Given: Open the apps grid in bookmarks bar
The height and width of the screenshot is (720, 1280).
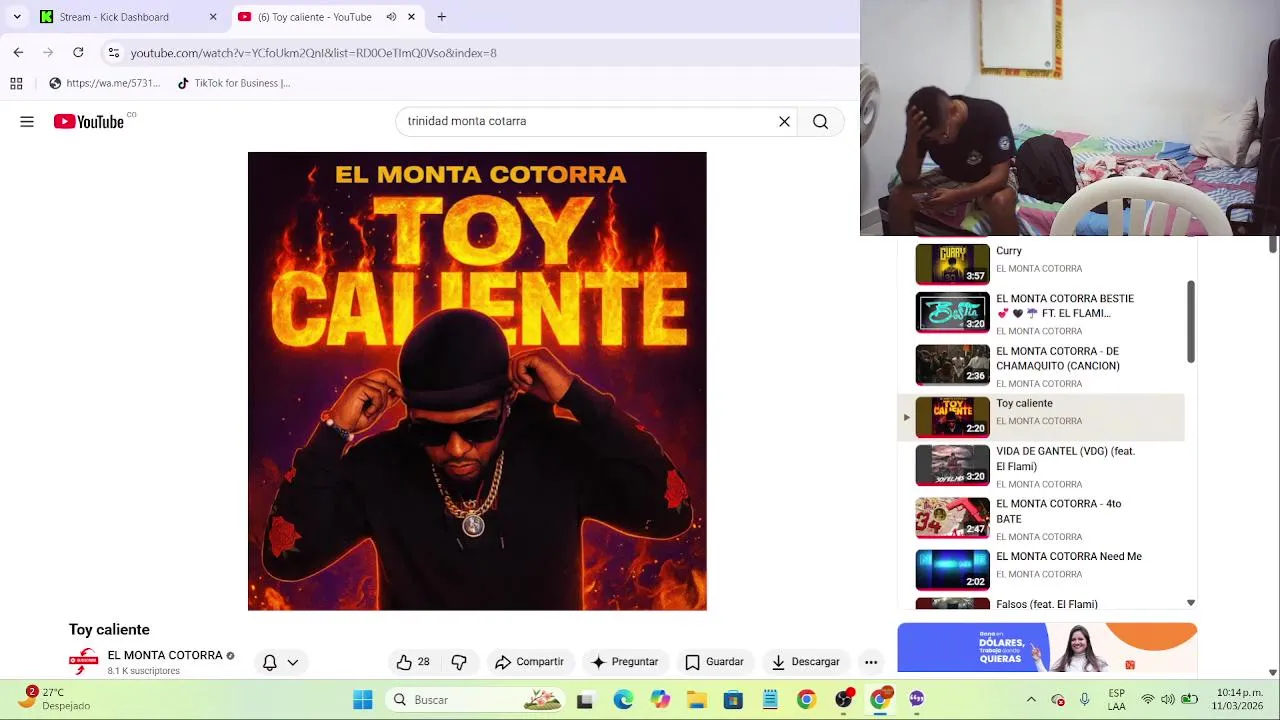Looking at the screenshot, I should tap(16, 83).
